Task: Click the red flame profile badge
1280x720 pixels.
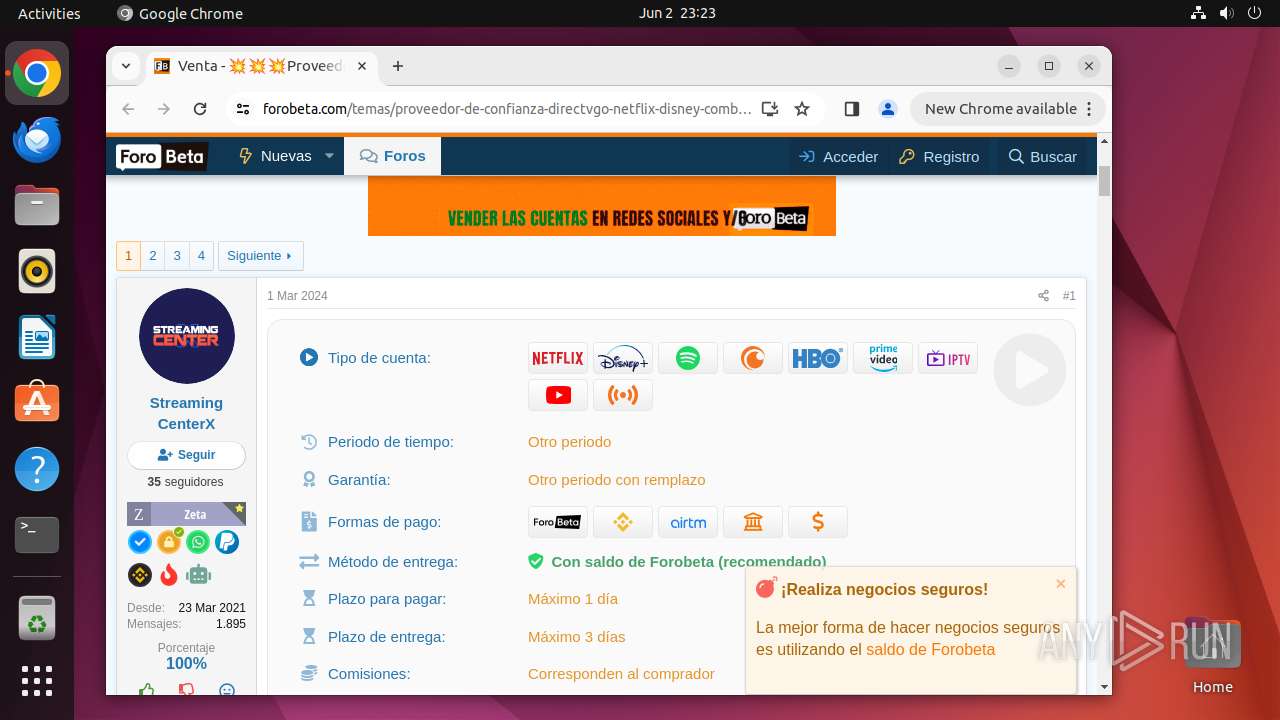Action: (x=169, y=575)
